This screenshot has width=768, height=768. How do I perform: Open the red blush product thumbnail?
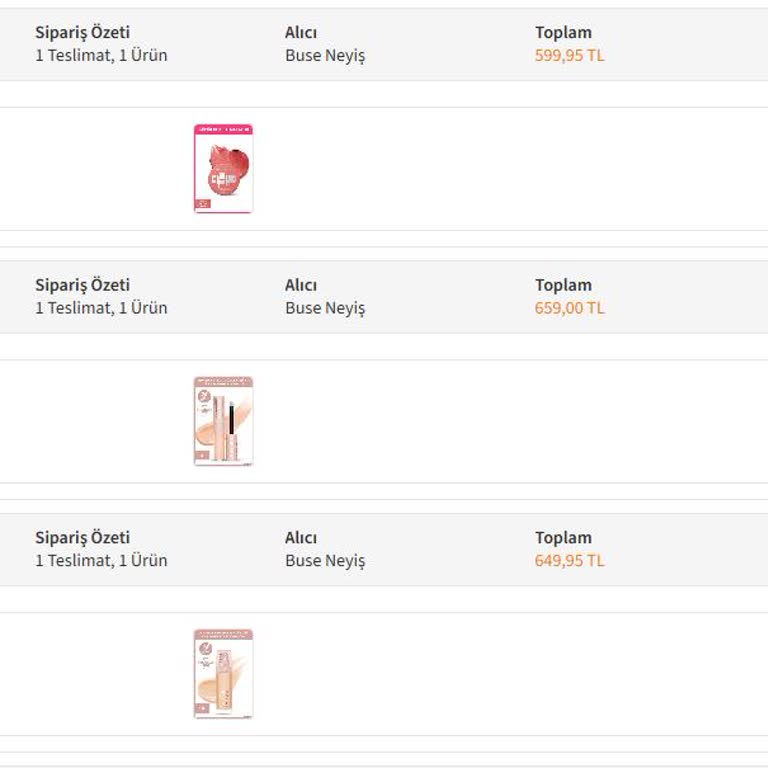click(223, 168)
